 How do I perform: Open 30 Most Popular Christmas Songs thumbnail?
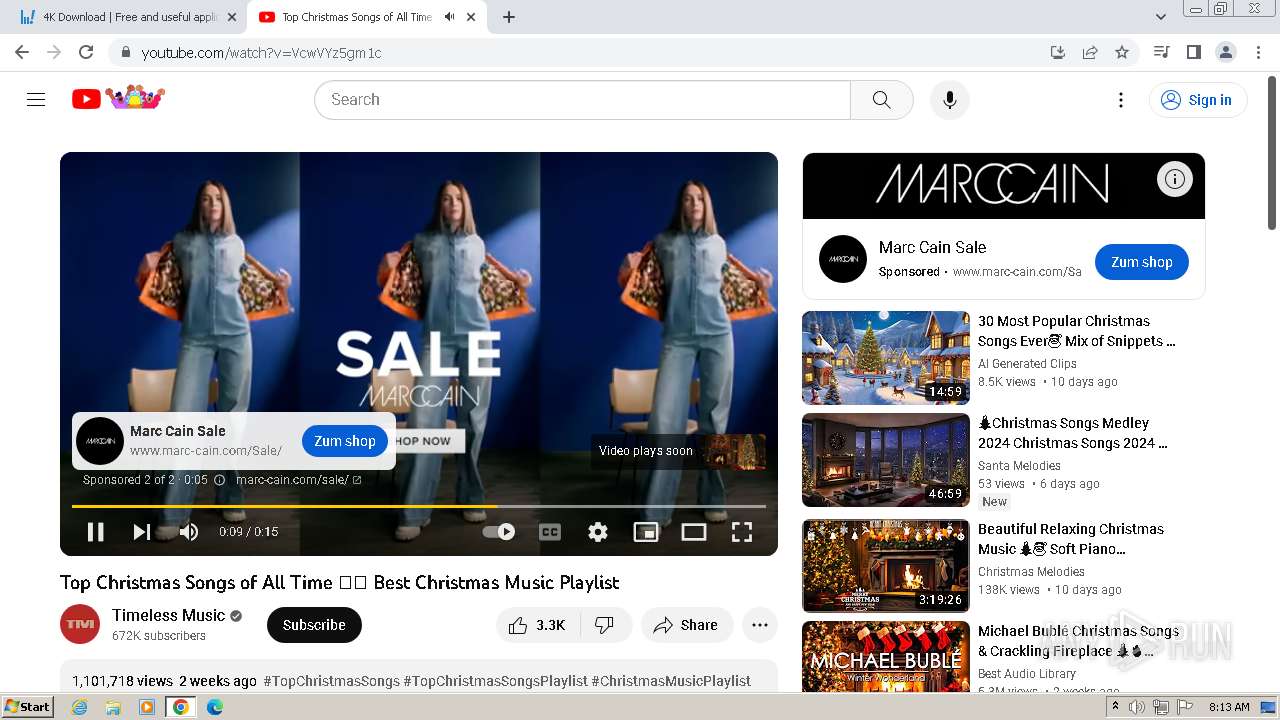tap(886, 358)
